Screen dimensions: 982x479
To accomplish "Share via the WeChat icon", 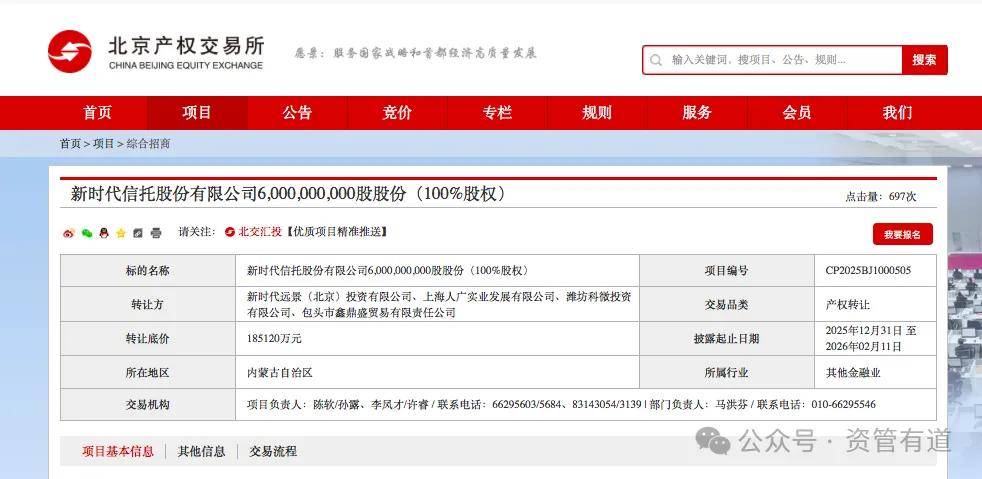I will click(x=87, y=233).
